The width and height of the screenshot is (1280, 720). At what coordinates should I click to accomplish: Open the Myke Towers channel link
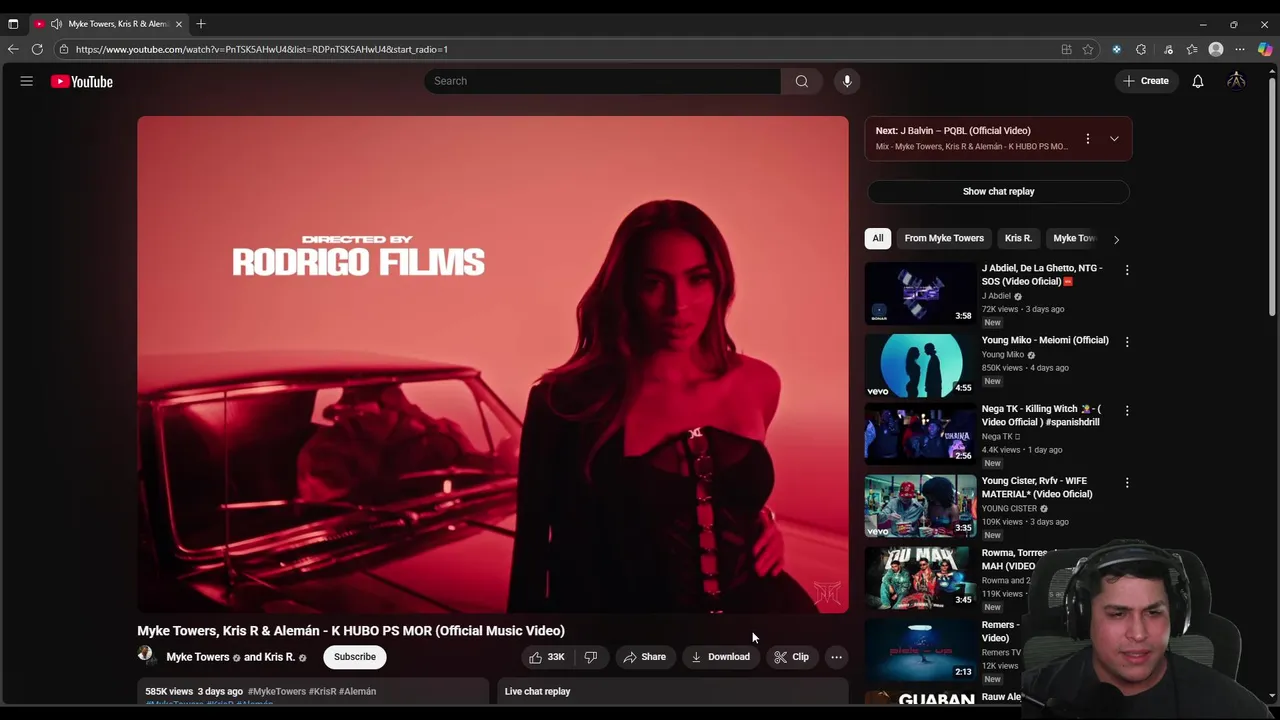[198, 657]
